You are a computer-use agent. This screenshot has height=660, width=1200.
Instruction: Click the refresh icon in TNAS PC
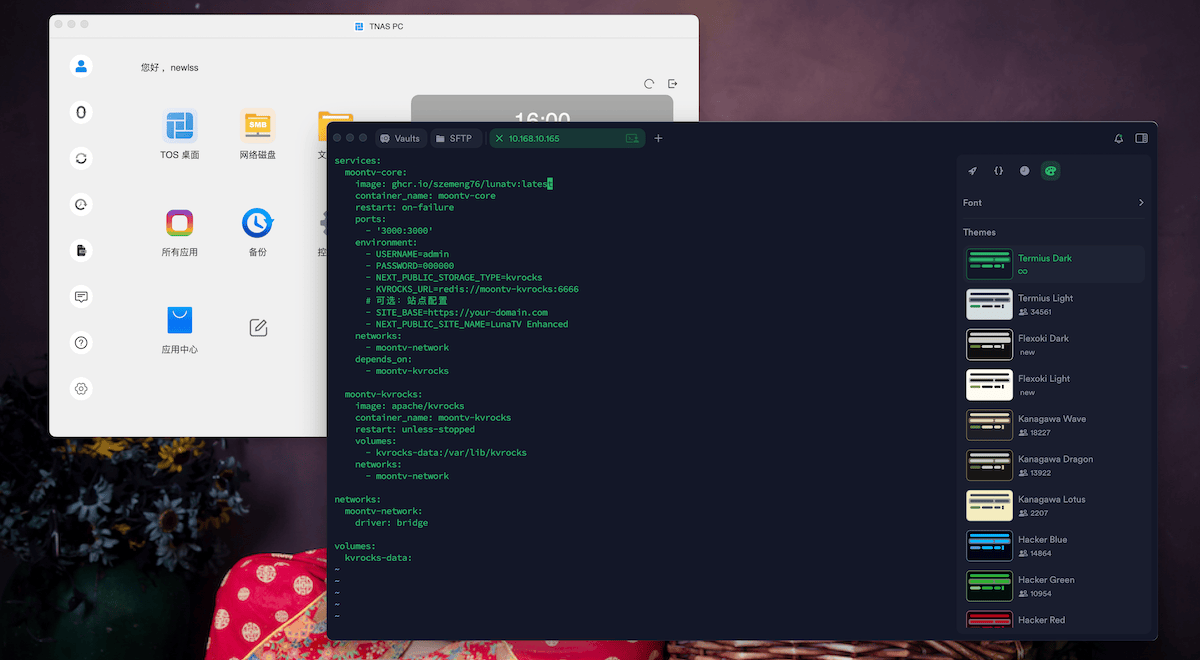649,84
